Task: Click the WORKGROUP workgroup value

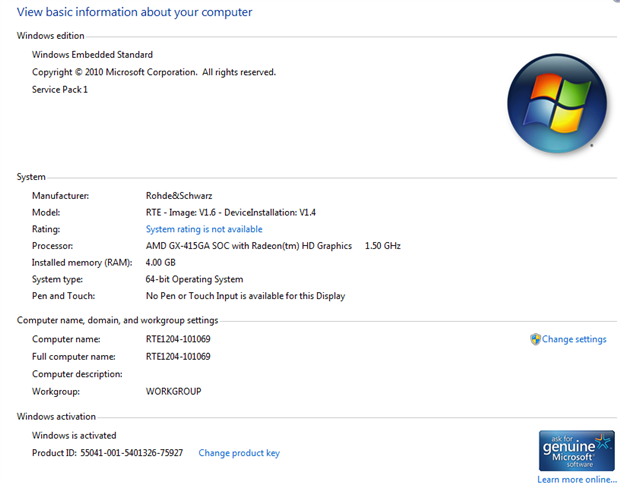Action: (174, 391)
